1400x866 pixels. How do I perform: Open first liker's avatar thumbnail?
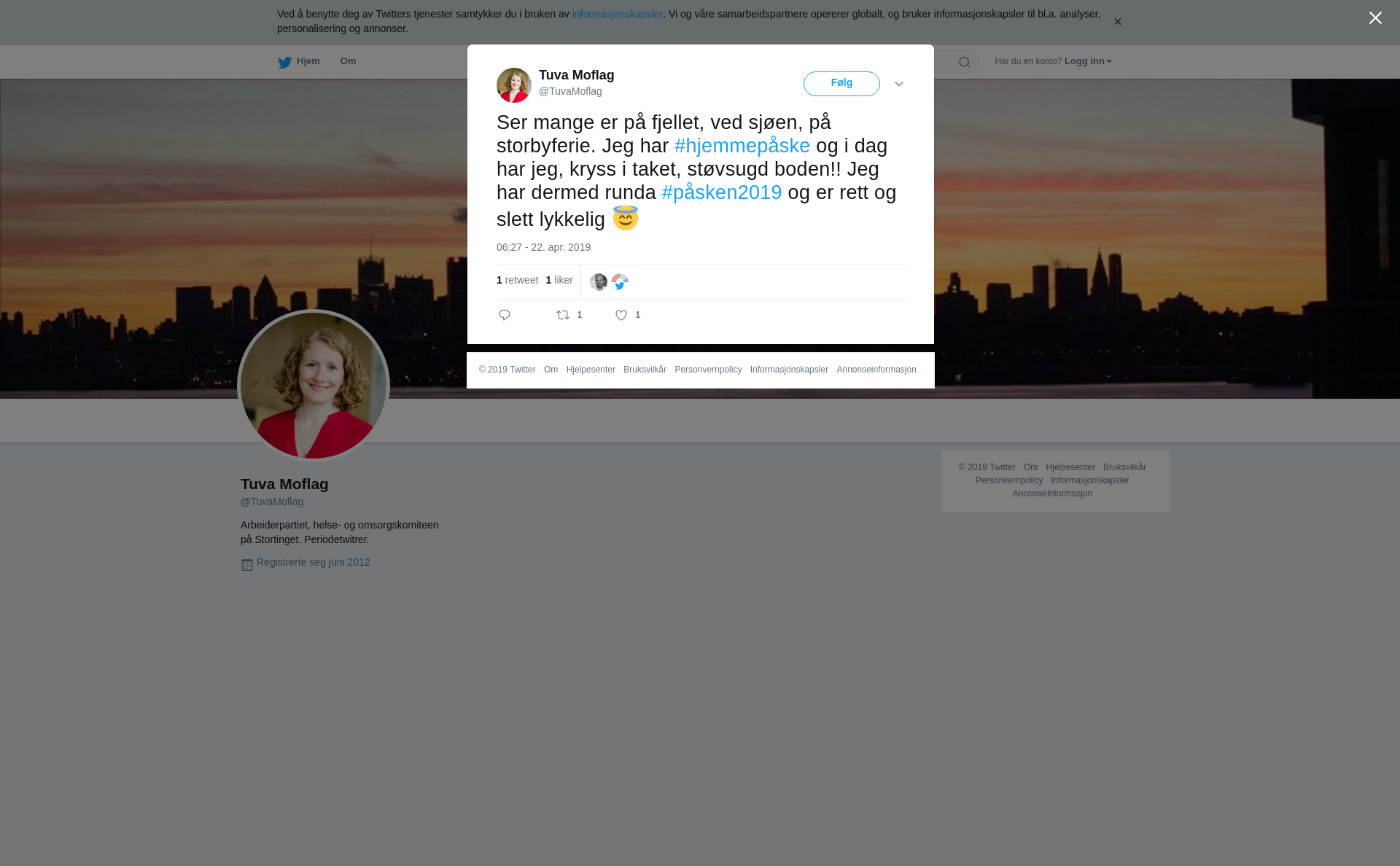click(599, 282)
